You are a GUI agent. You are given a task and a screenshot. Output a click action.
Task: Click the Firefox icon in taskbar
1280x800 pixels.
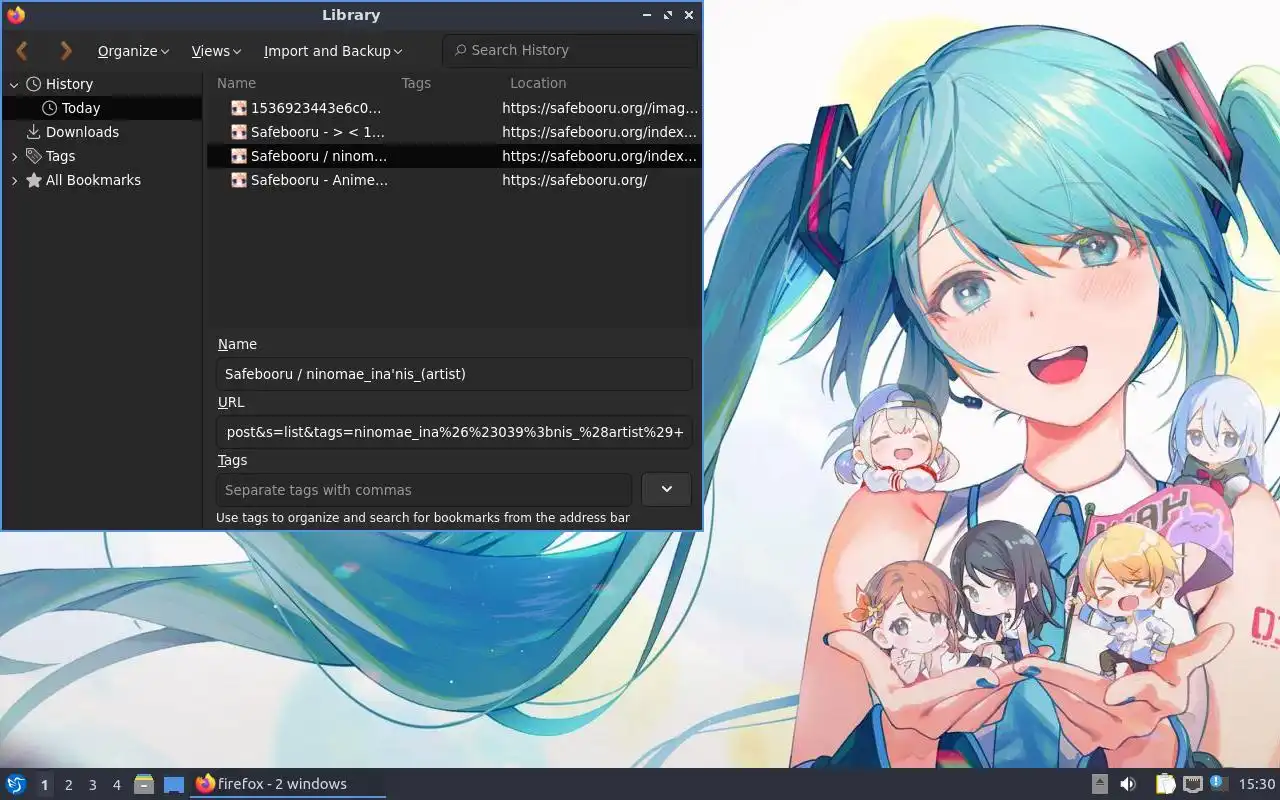coord(205,784)
